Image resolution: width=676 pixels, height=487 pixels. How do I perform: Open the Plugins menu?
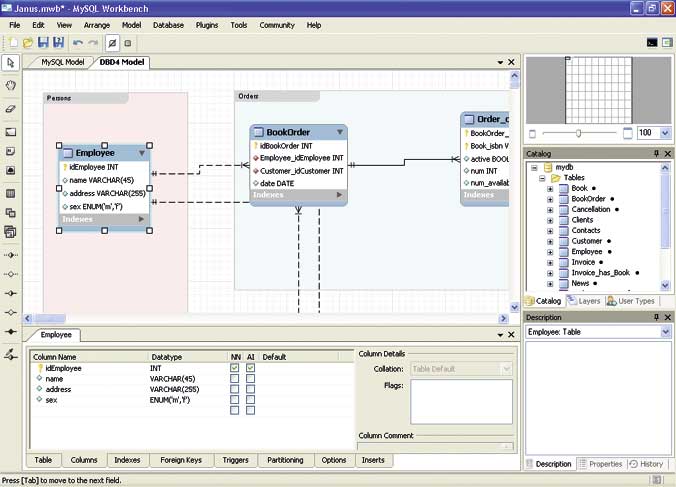(207, 25)
